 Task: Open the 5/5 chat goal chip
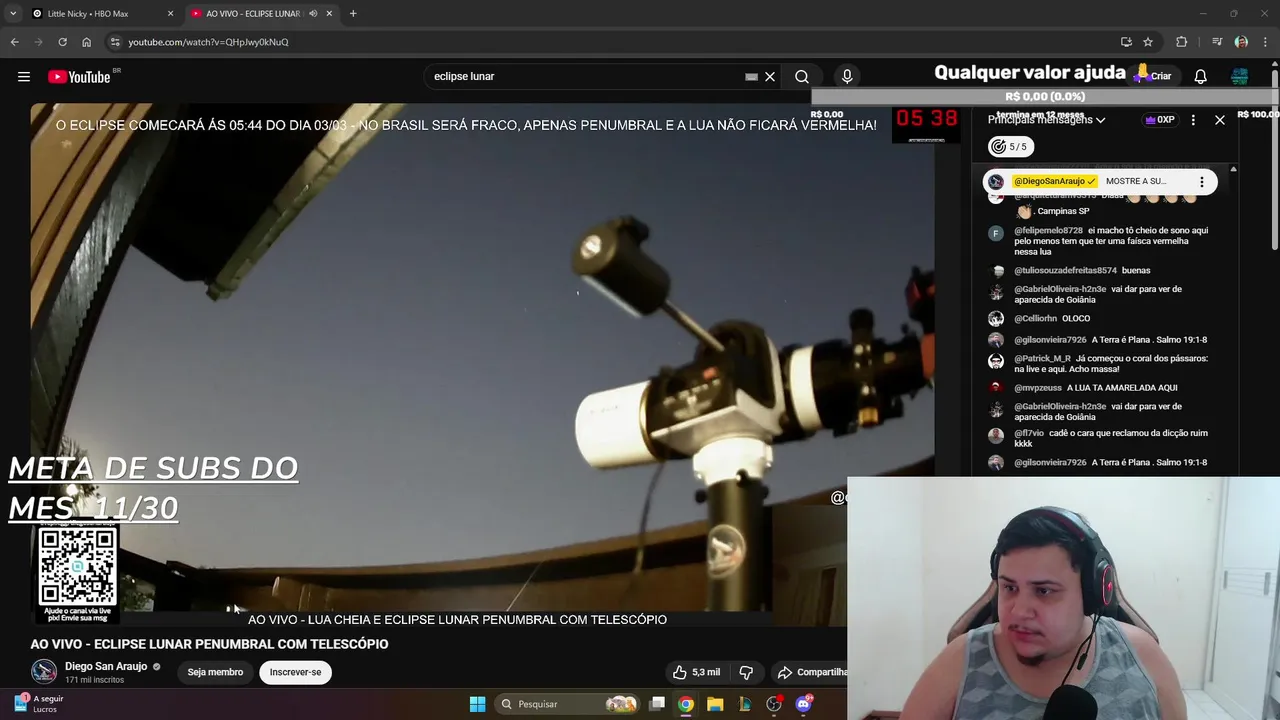tap(1009, 146)
